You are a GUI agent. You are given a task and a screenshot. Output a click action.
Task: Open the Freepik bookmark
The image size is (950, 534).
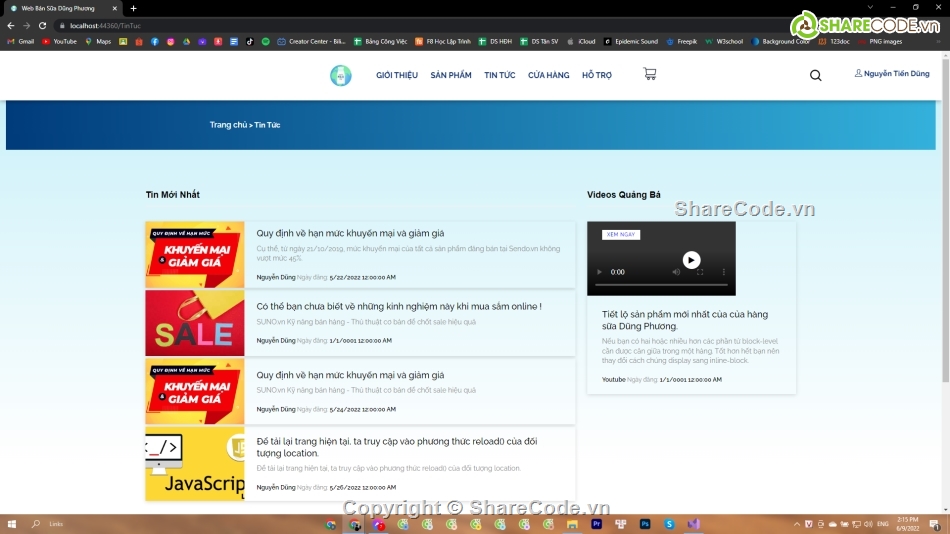click(682, 42)
